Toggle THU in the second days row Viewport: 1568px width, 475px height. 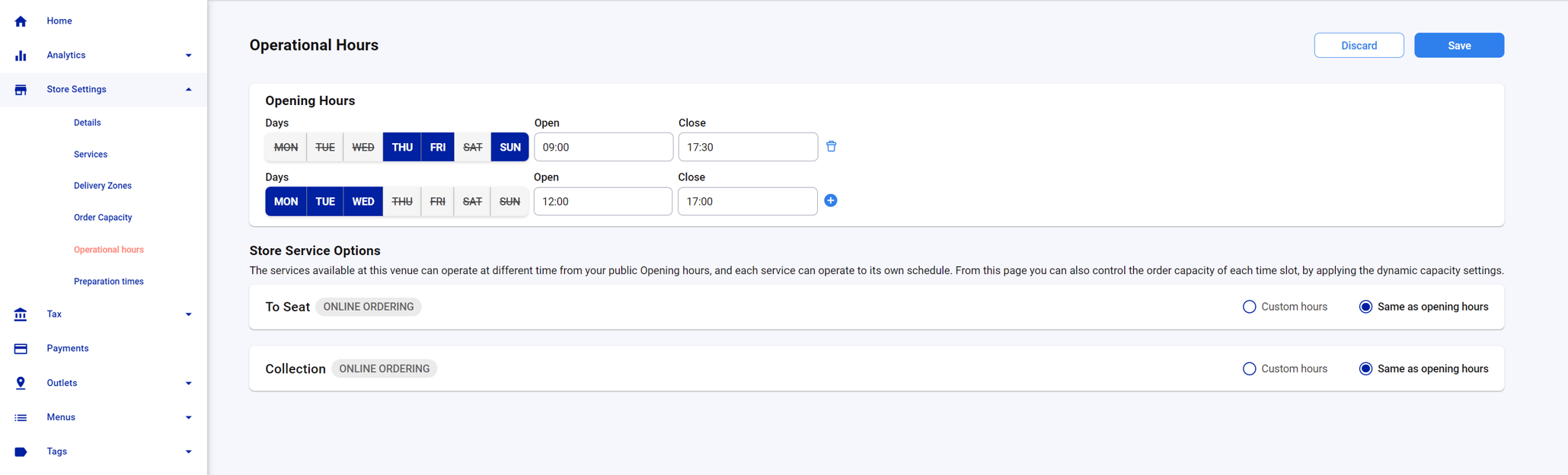click(x=401, y=202)
